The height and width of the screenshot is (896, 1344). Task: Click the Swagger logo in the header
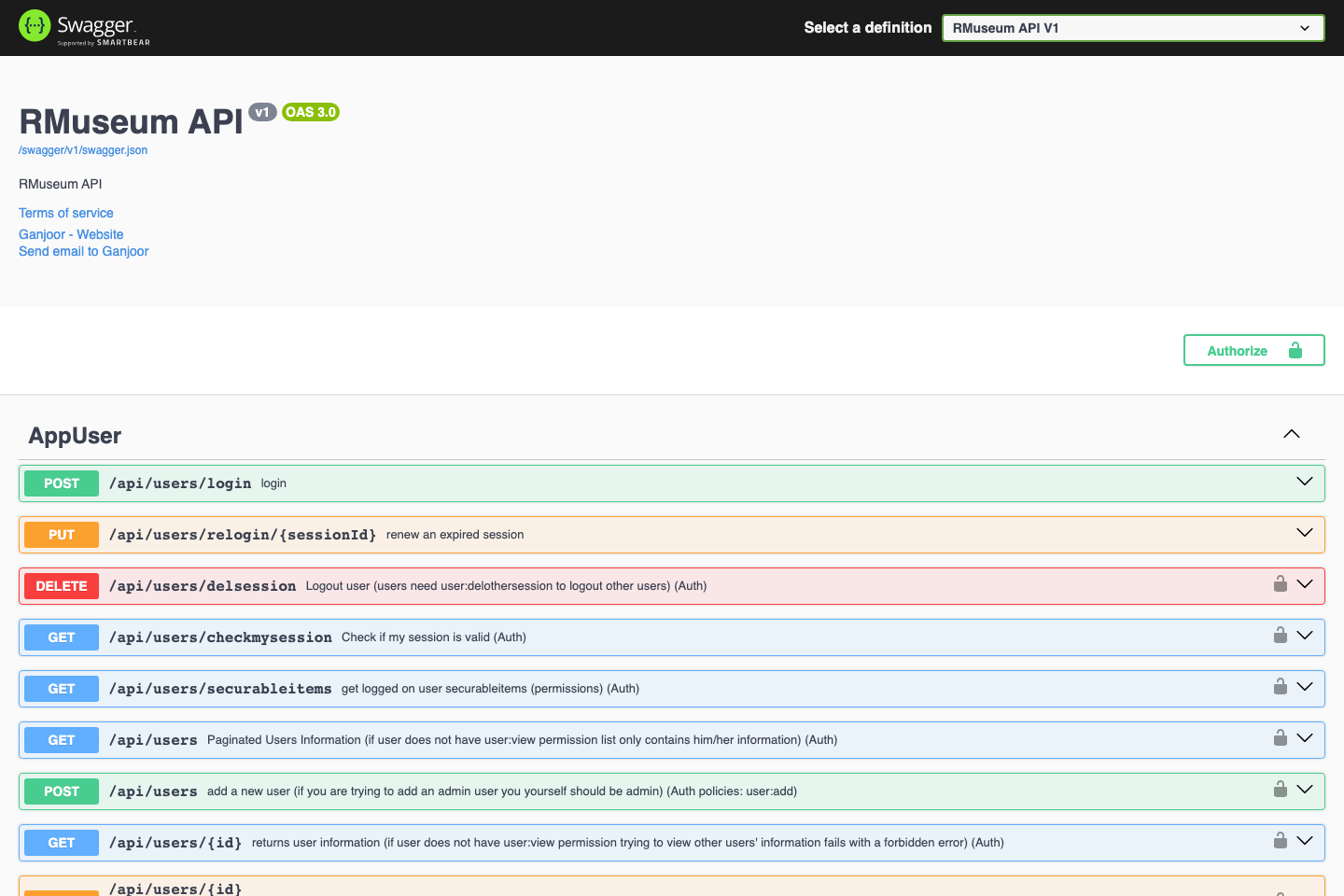click(84, 27)
